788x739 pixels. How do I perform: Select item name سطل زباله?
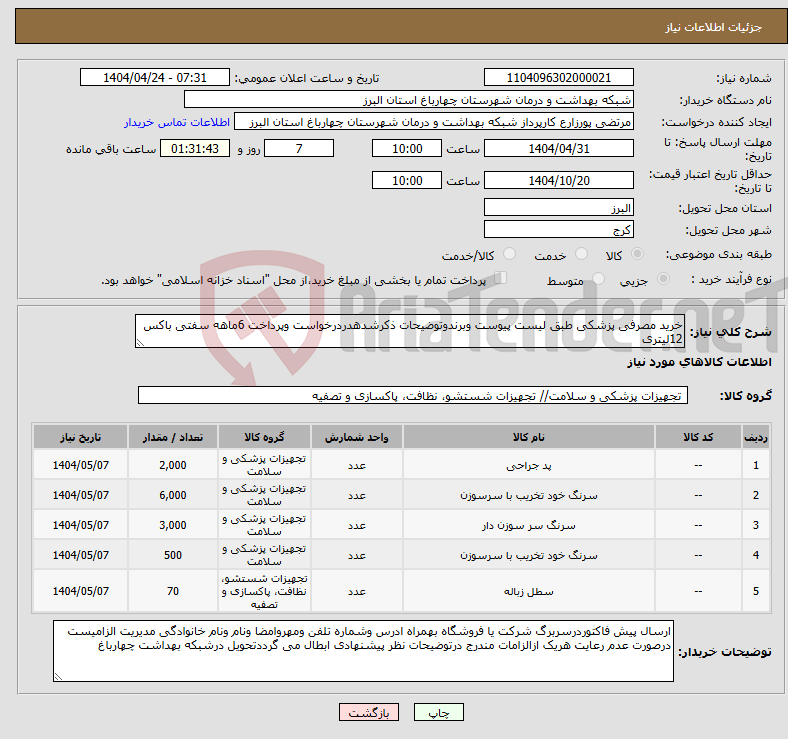529,591
